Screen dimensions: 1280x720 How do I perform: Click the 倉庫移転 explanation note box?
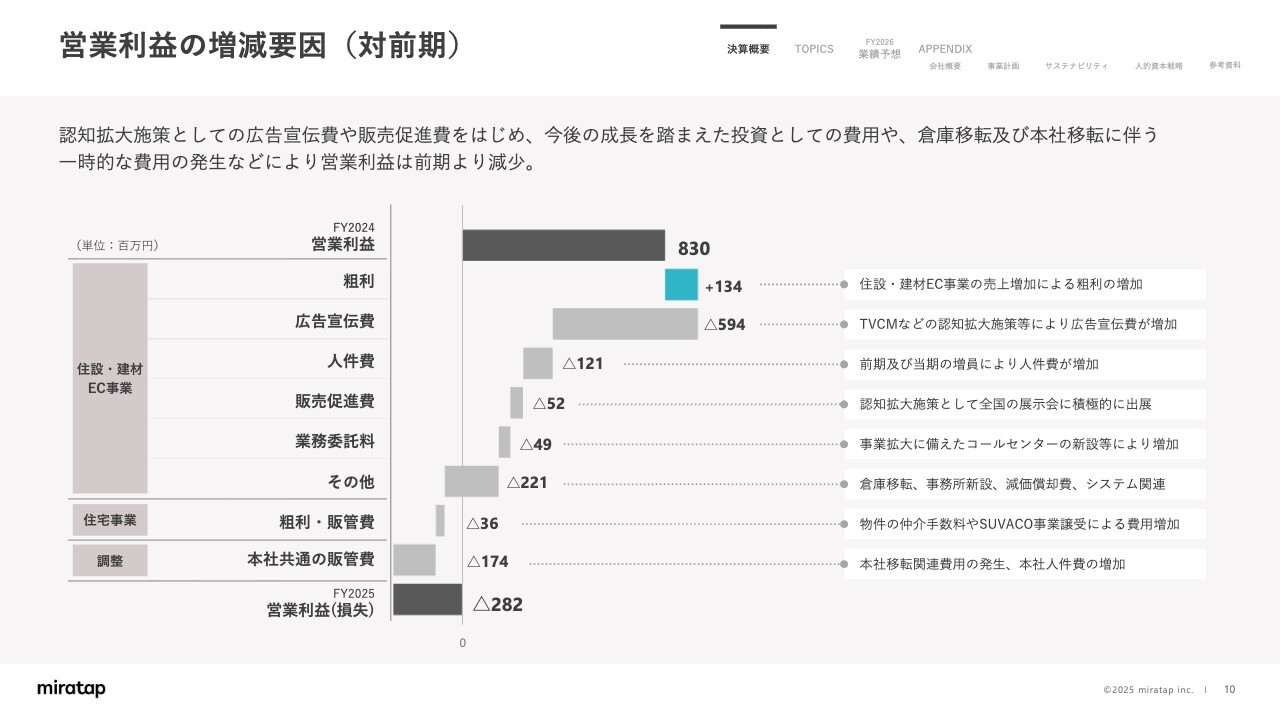(x=1024, y=484)
